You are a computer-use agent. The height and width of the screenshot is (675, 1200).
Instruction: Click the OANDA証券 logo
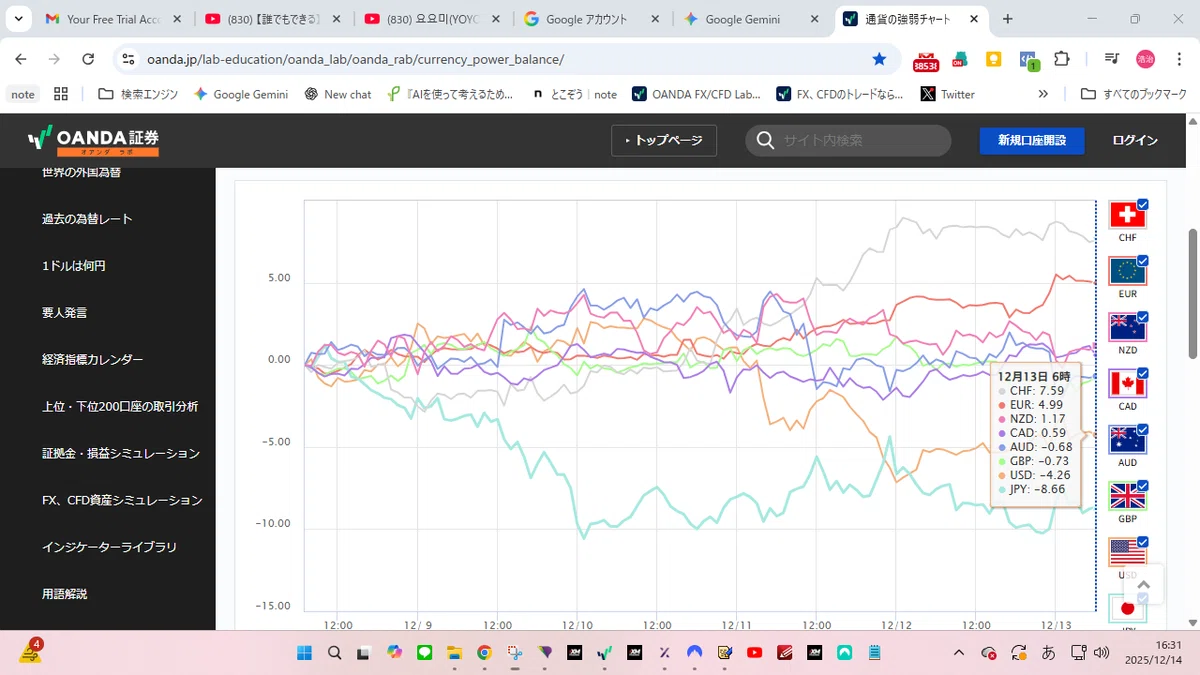pos(93,141)
